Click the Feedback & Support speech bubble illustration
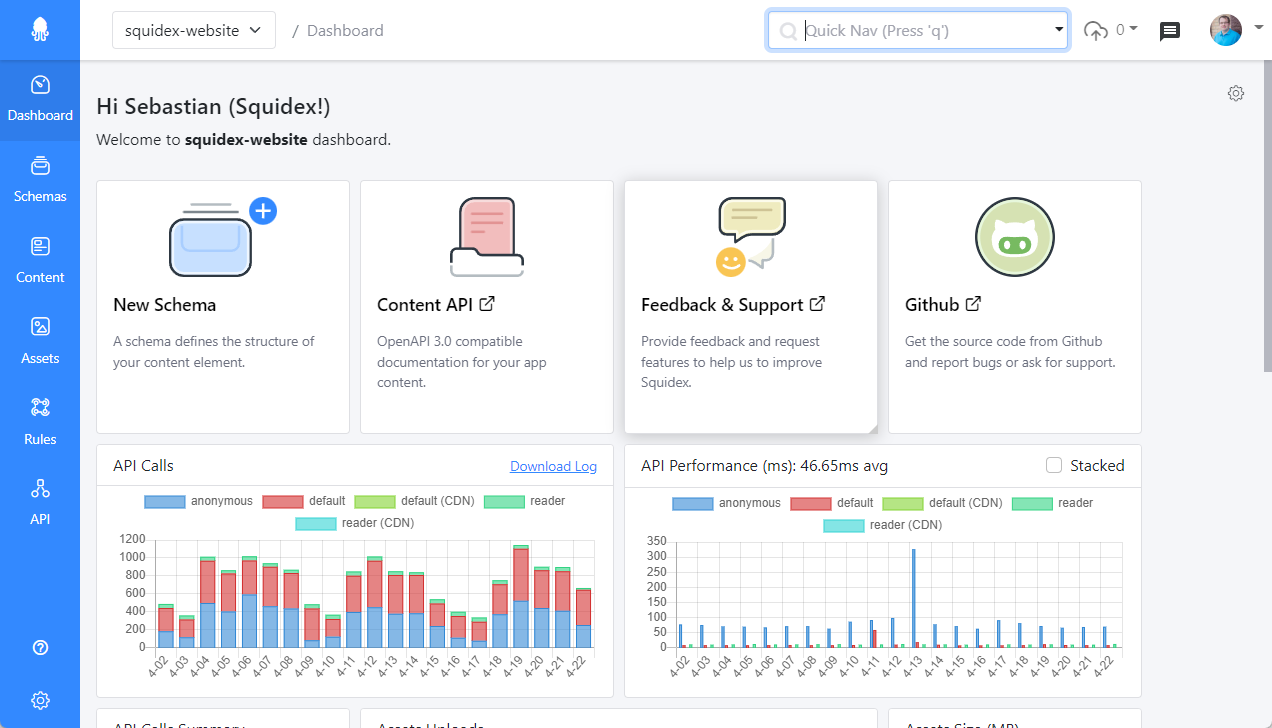This screenshot has height=728, width=1272. 751,237
